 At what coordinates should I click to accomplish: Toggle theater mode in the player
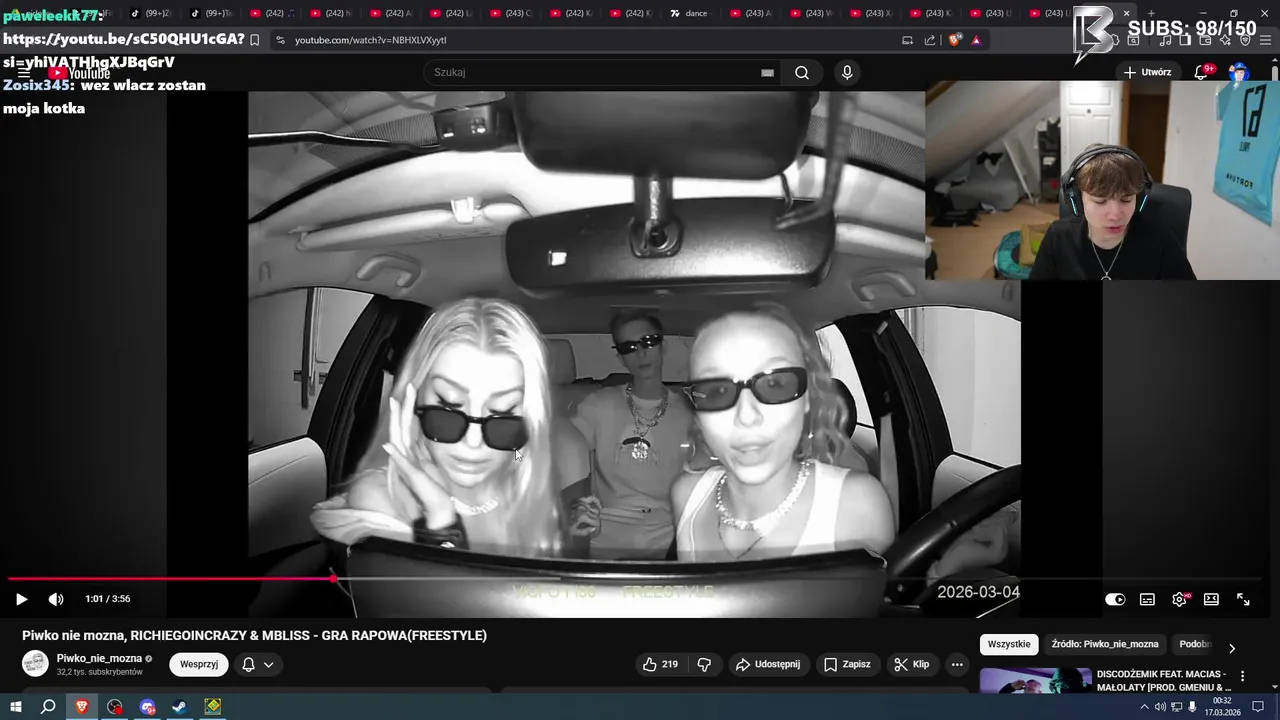1211,599
